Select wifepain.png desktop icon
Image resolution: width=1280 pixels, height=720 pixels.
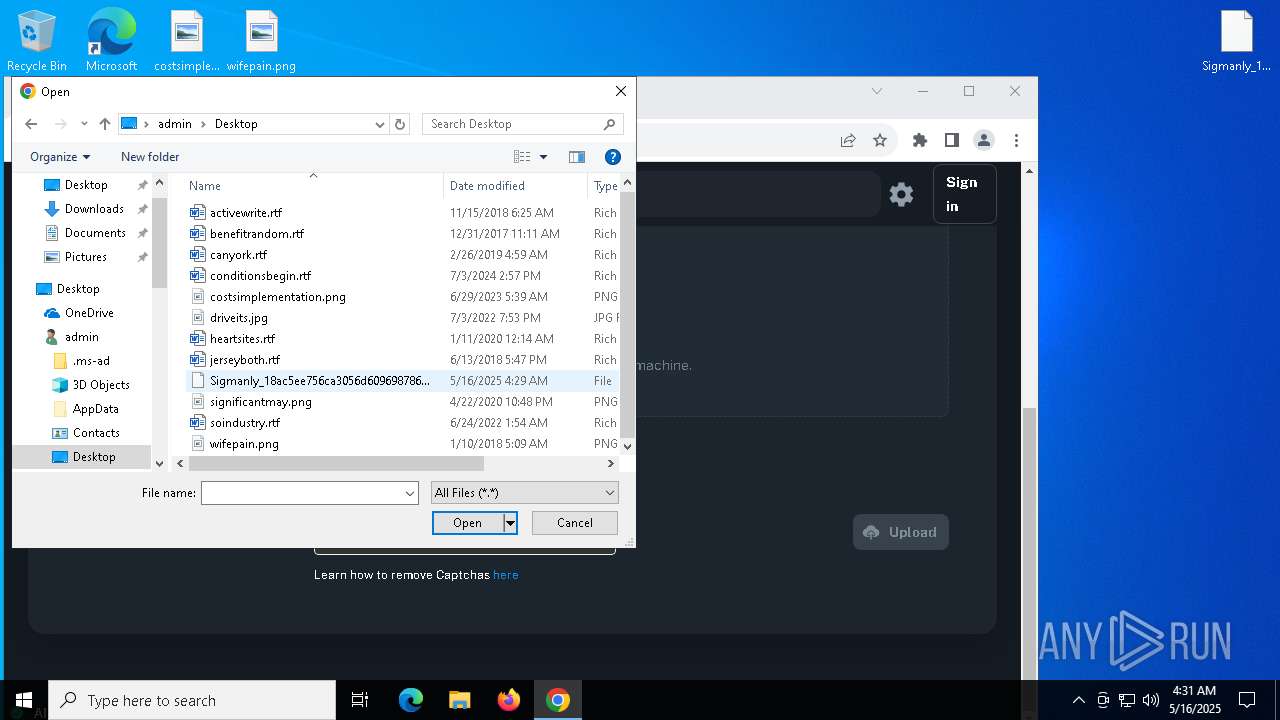[x=261, y=40]
